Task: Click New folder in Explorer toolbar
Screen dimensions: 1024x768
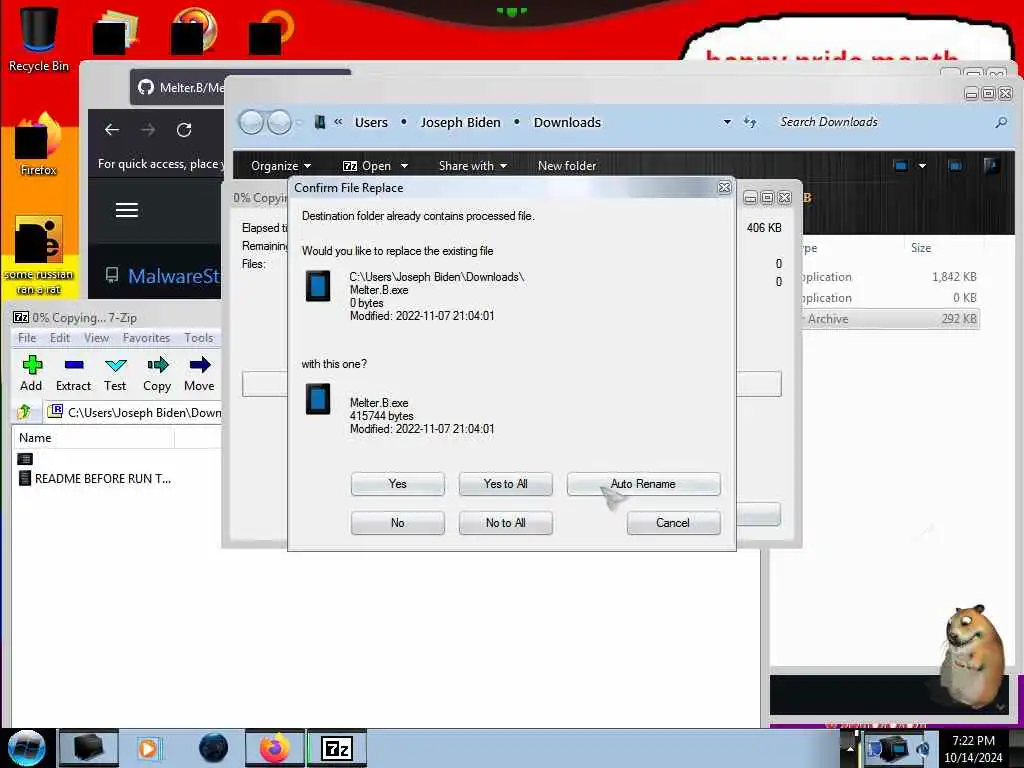Action: pos(567,166)
